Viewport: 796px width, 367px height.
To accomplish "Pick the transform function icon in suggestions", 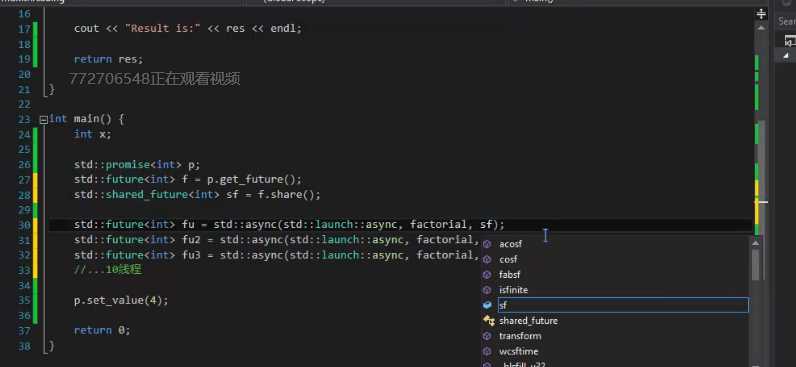I will click(487, 336).
